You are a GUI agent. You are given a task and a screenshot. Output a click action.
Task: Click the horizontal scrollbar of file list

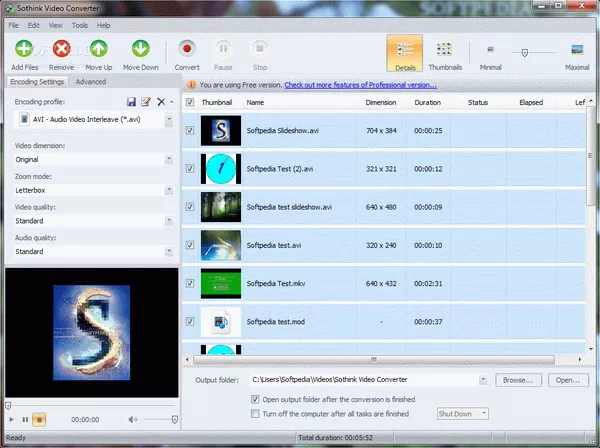[x=373, y=360]
